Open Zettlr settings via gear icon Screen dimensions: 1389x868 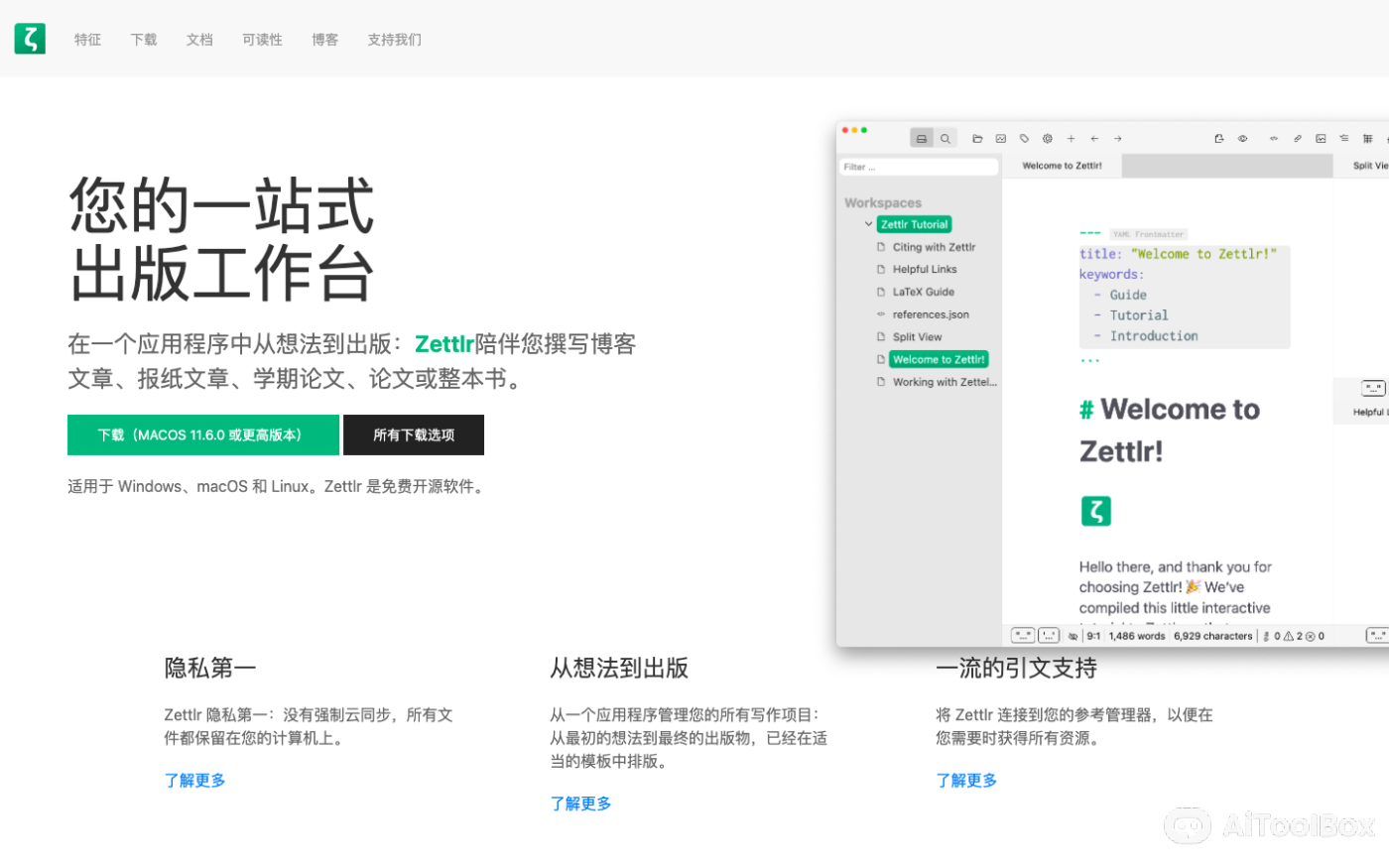coord(1048,138)
